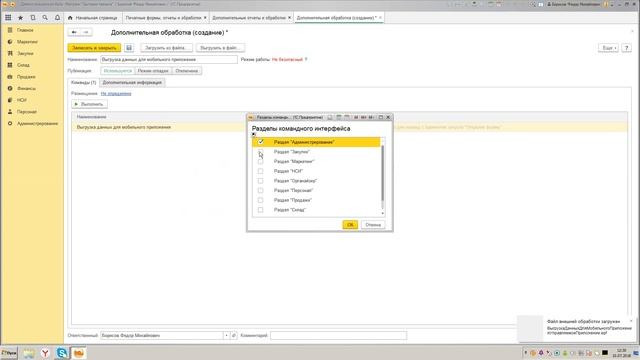
Task: Open History clipboard icon
Action: (33, 18)
